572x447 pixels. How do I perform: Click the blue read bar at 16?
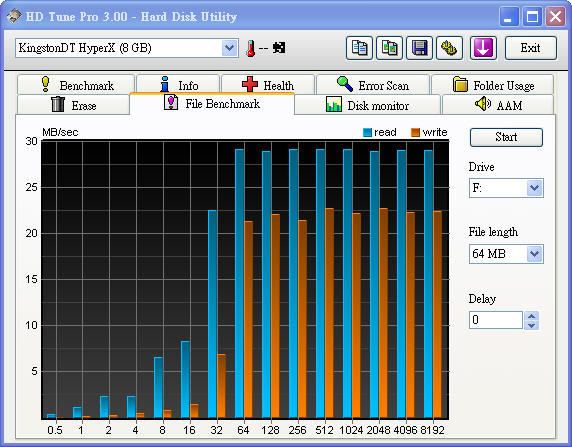[185, 379]
